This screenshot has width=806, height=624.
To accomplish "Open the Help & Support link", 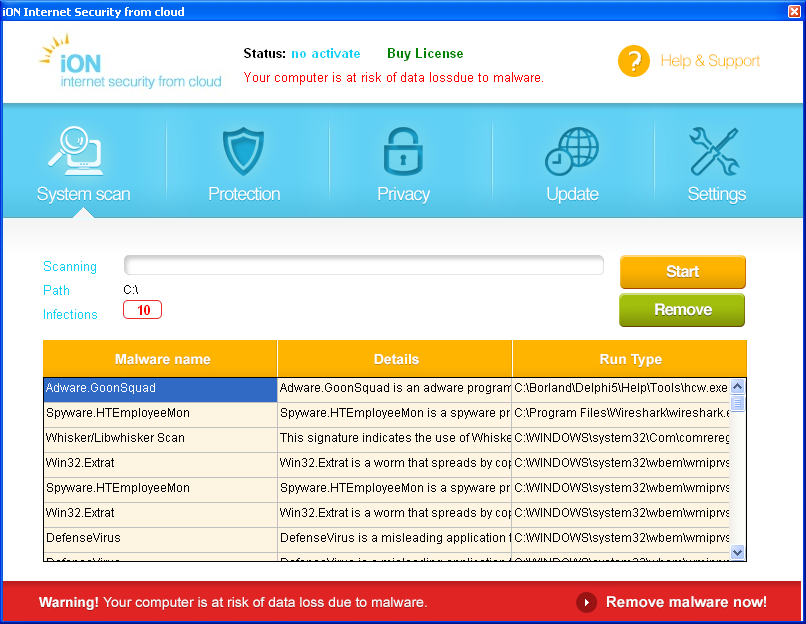I will (x=710, y=61).
